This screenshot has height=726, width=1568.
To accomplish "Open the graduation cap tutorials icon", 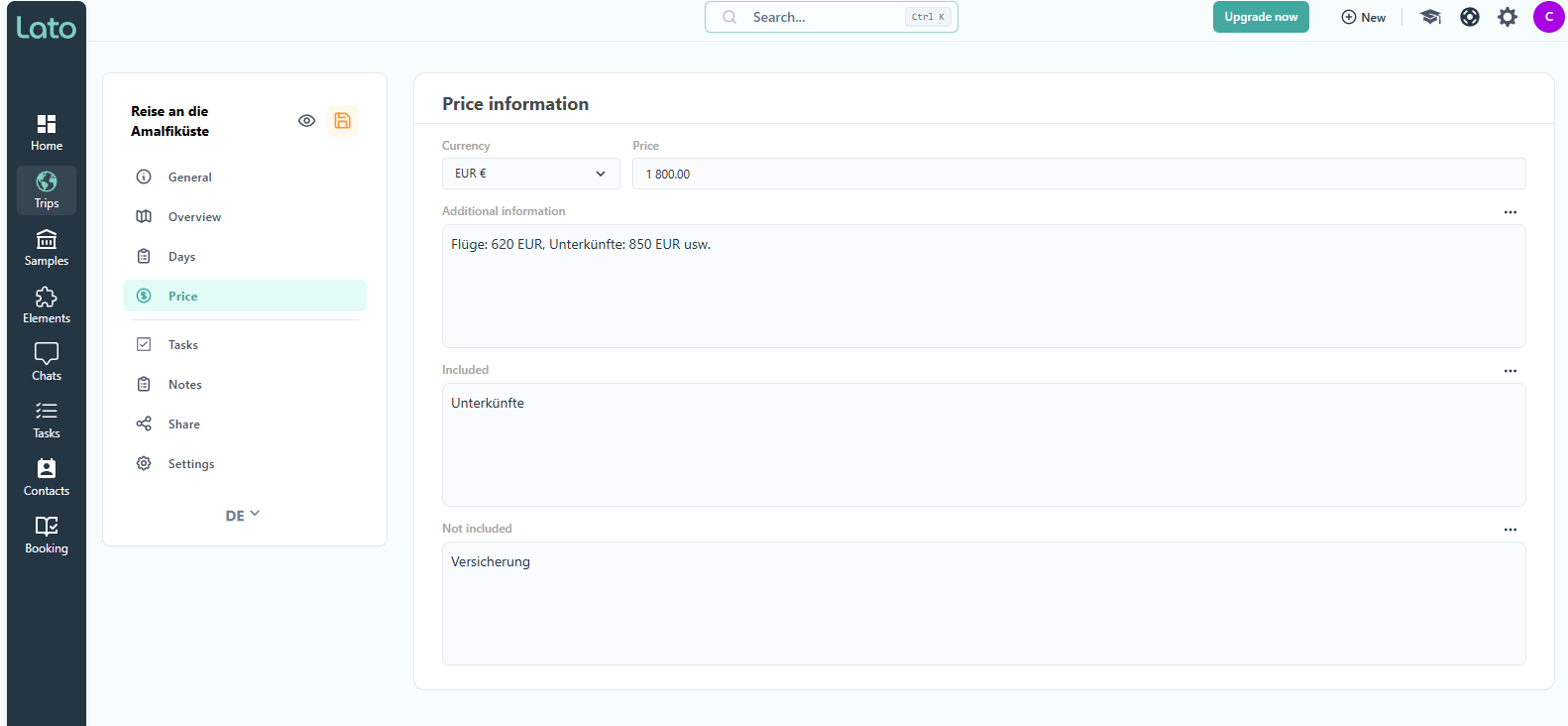I will coord(1430,17).
